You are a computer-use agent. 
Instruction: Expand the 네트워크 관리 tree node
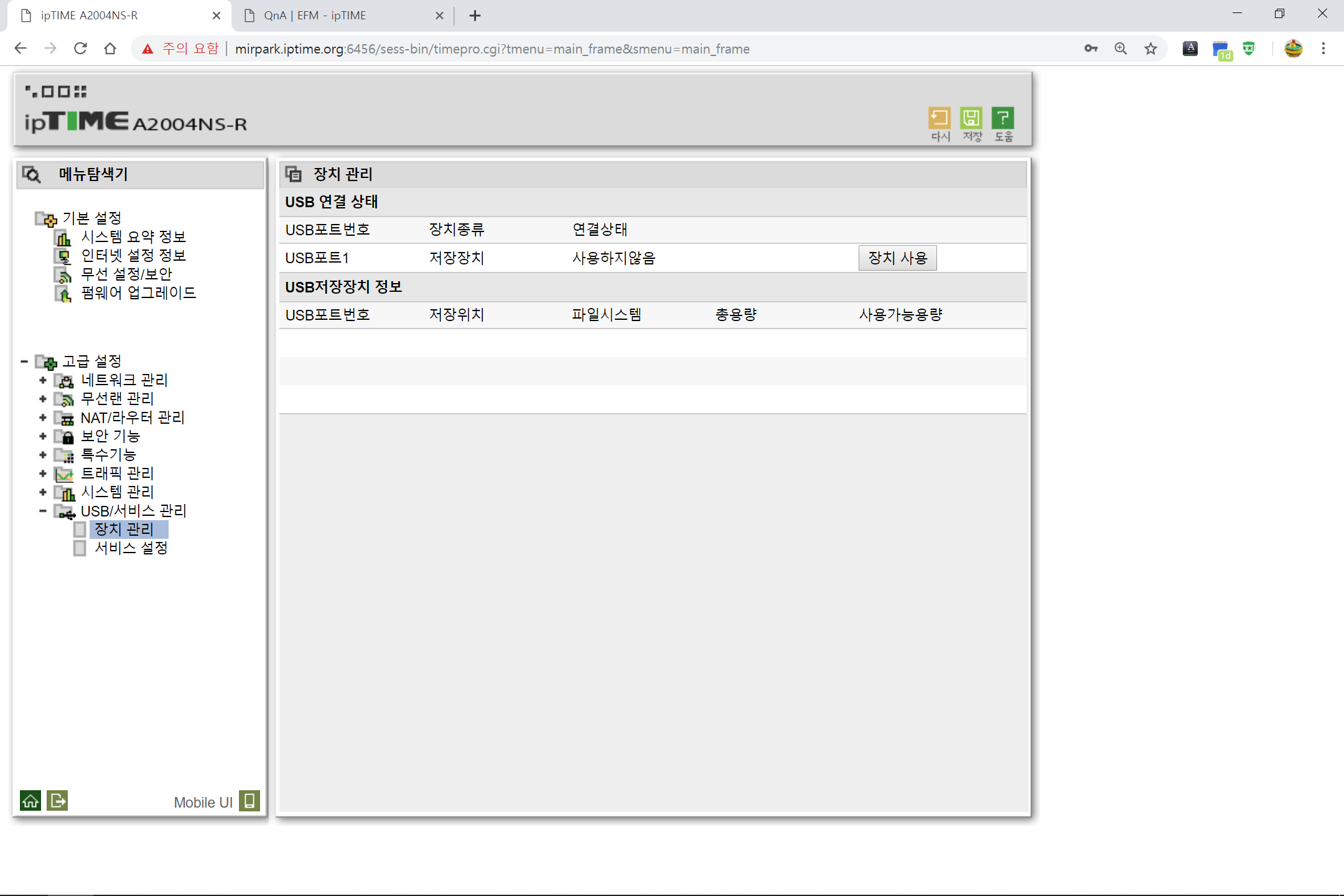pos(43,380)
